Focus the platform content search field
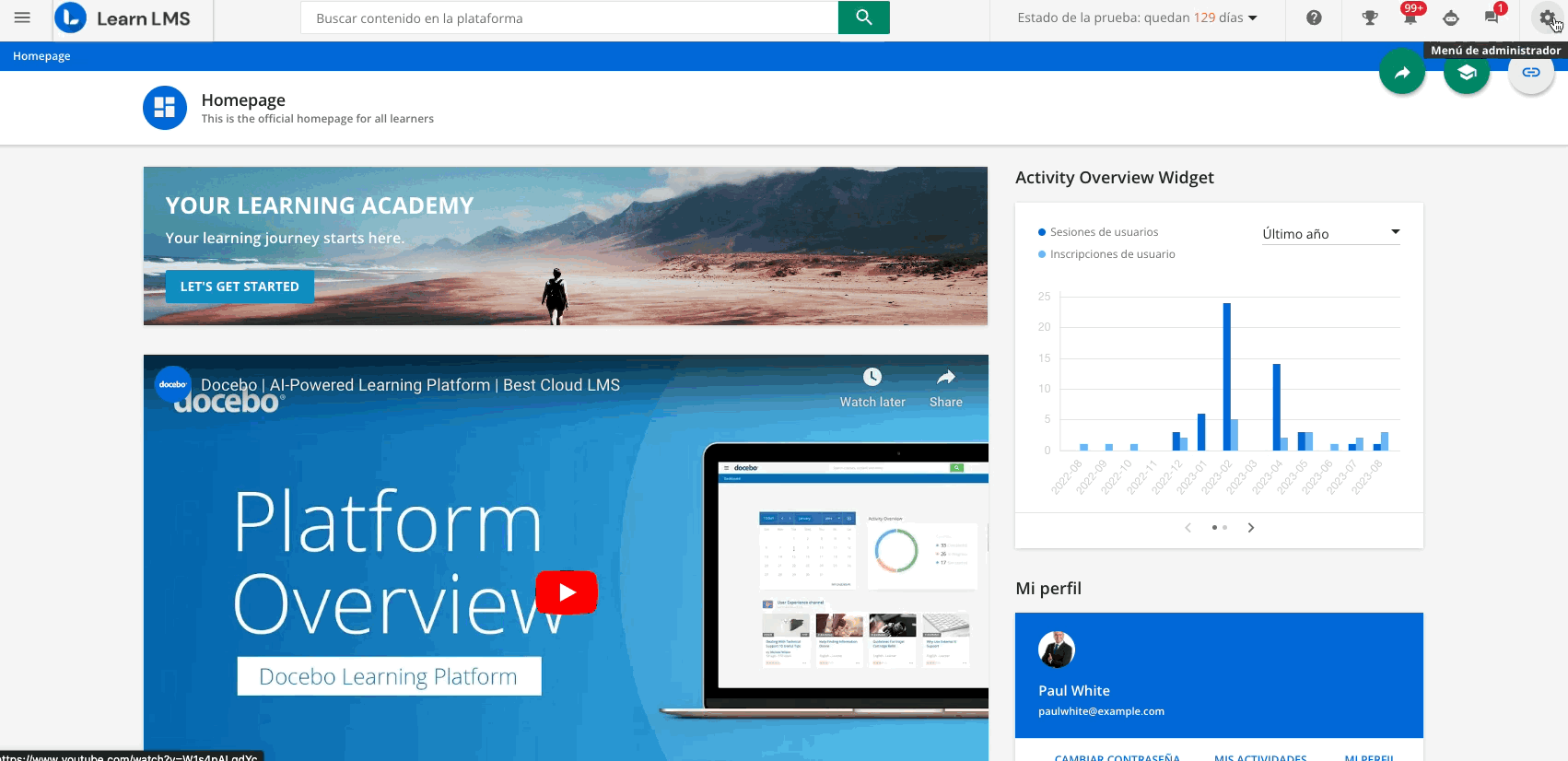1568x761 pixels. click(x=569, y=18)
